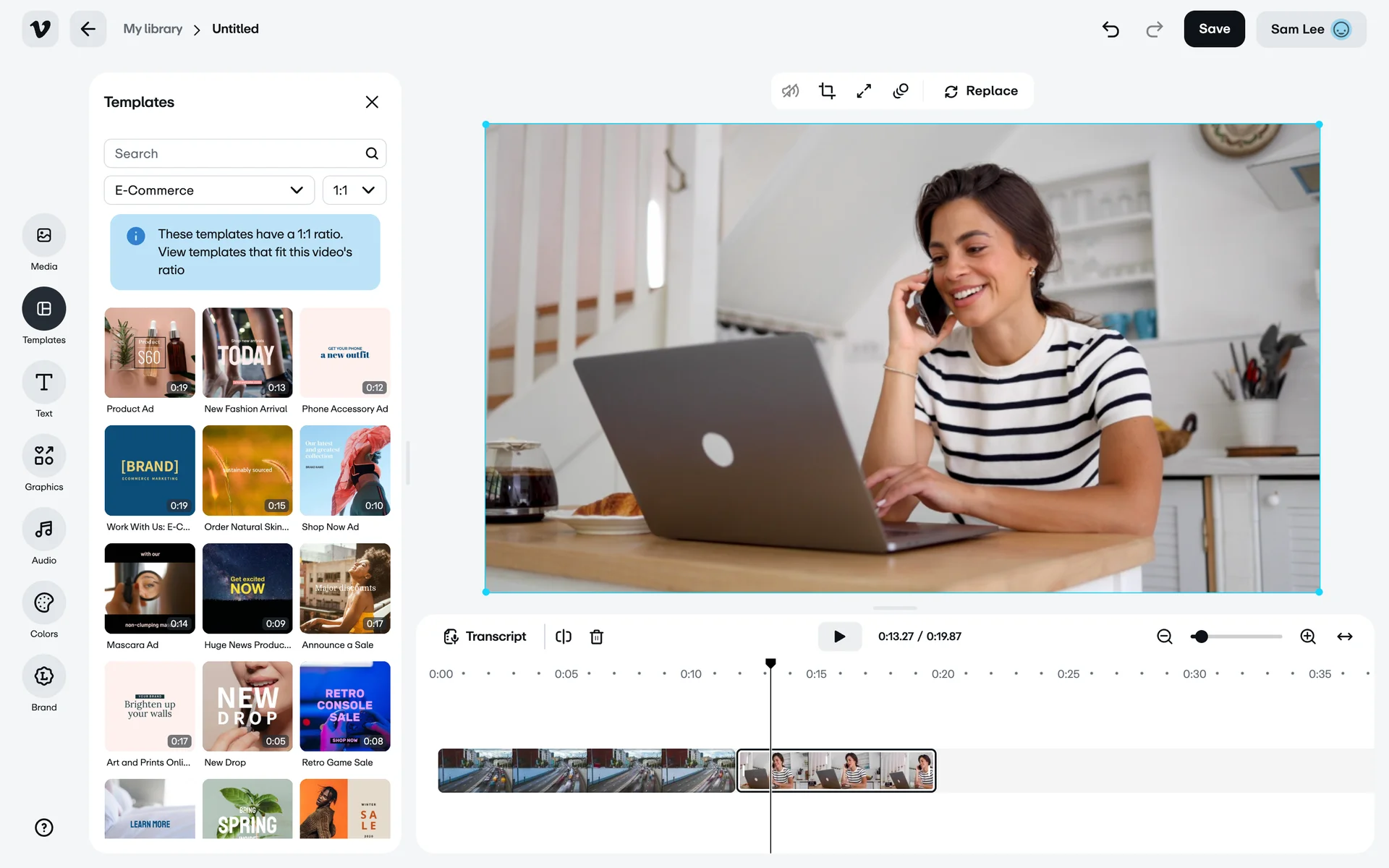Open the Audio panel in sidebar
Viewport: 1389px width, 868px height.
point(44,529)
